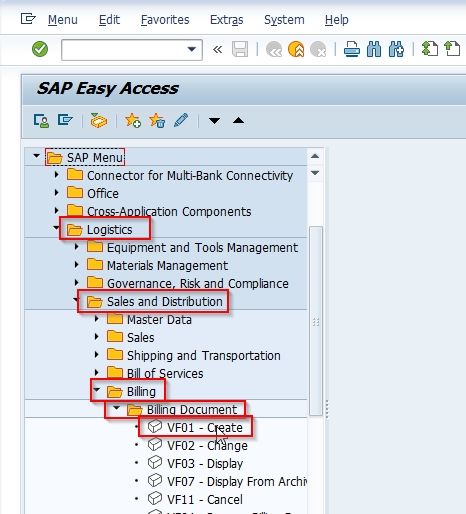This screenshot has height=514, width=466.
Task: Click the Delete Favorites star icon
Action: (x=157, y=120)
